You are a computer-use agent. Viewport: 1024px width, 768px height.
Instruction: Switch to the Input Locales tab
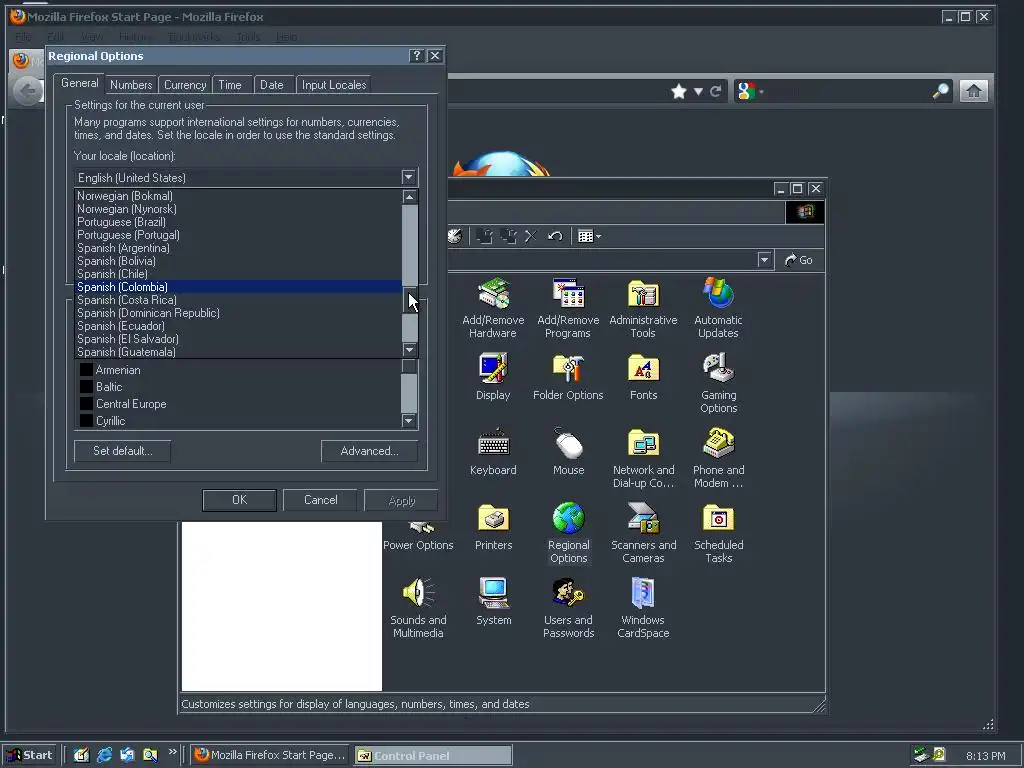[x=334, y=85]
